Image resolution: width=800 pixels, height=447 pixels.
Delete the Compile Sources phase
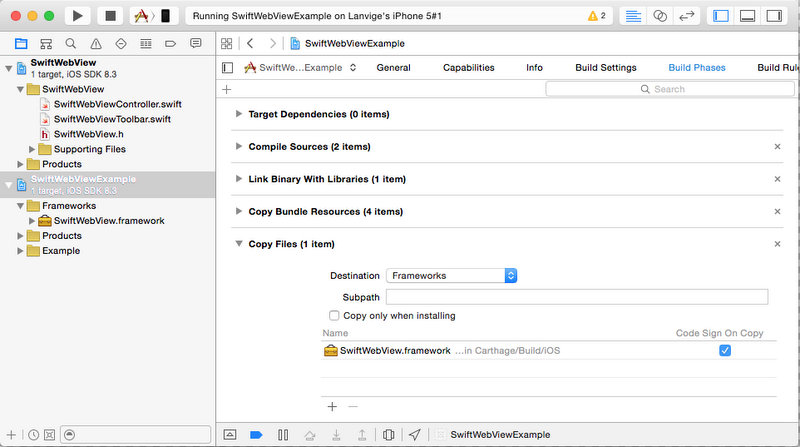[x=777, y=146]
